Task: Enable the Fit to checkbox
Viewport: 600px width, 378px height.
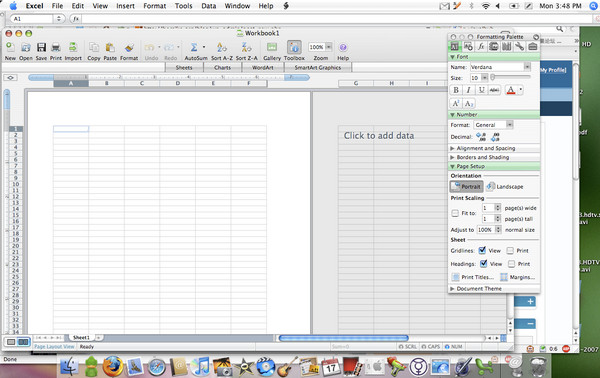Action: click(x=455, y=213)
